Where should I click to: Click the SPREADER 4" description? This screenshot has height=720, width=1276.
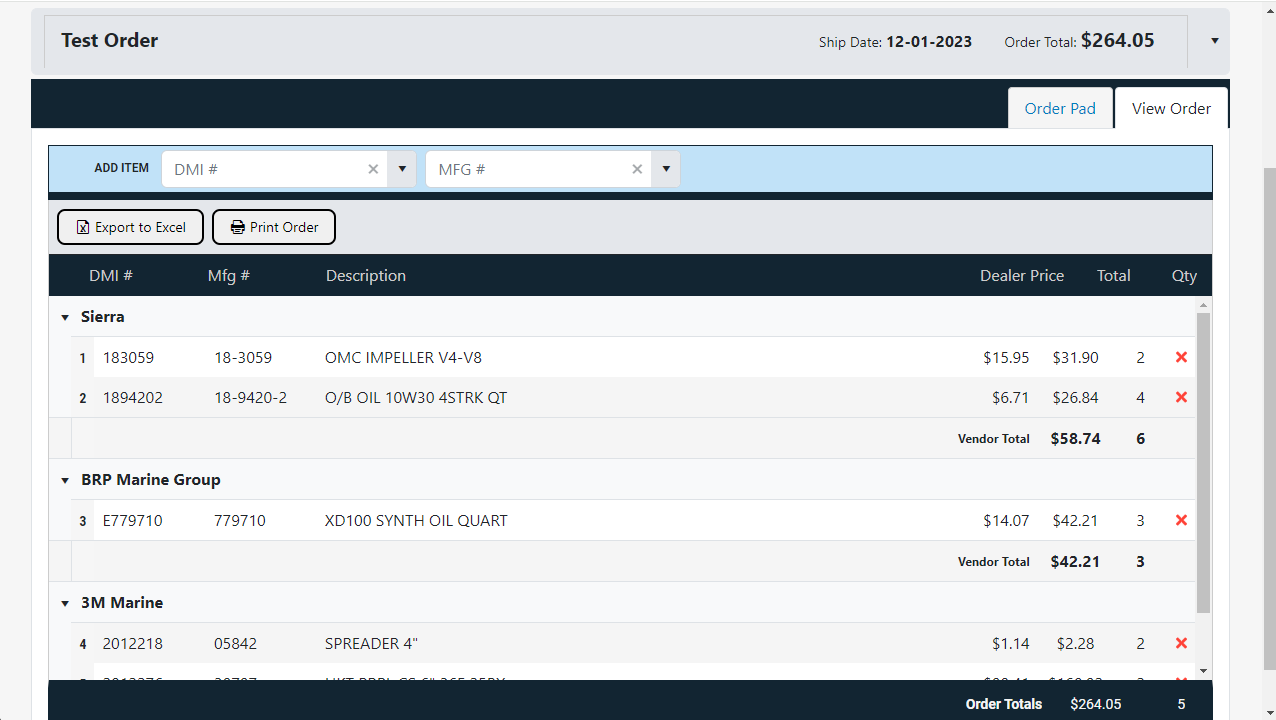coord(371,643)
